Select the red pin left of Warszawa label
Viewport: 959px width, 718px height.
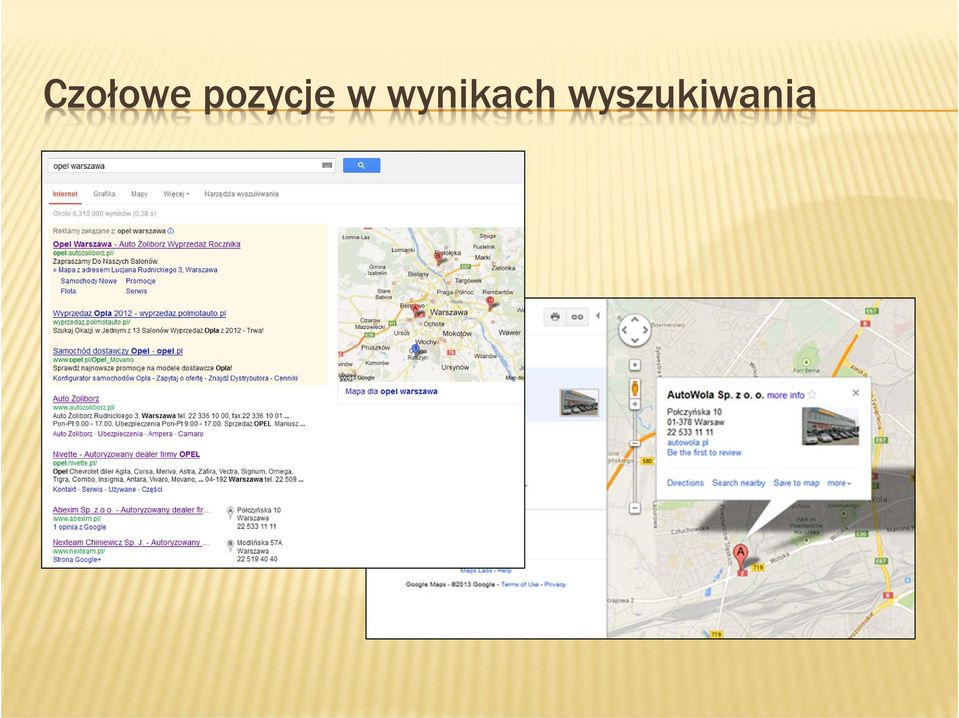[x=416, y=310]
